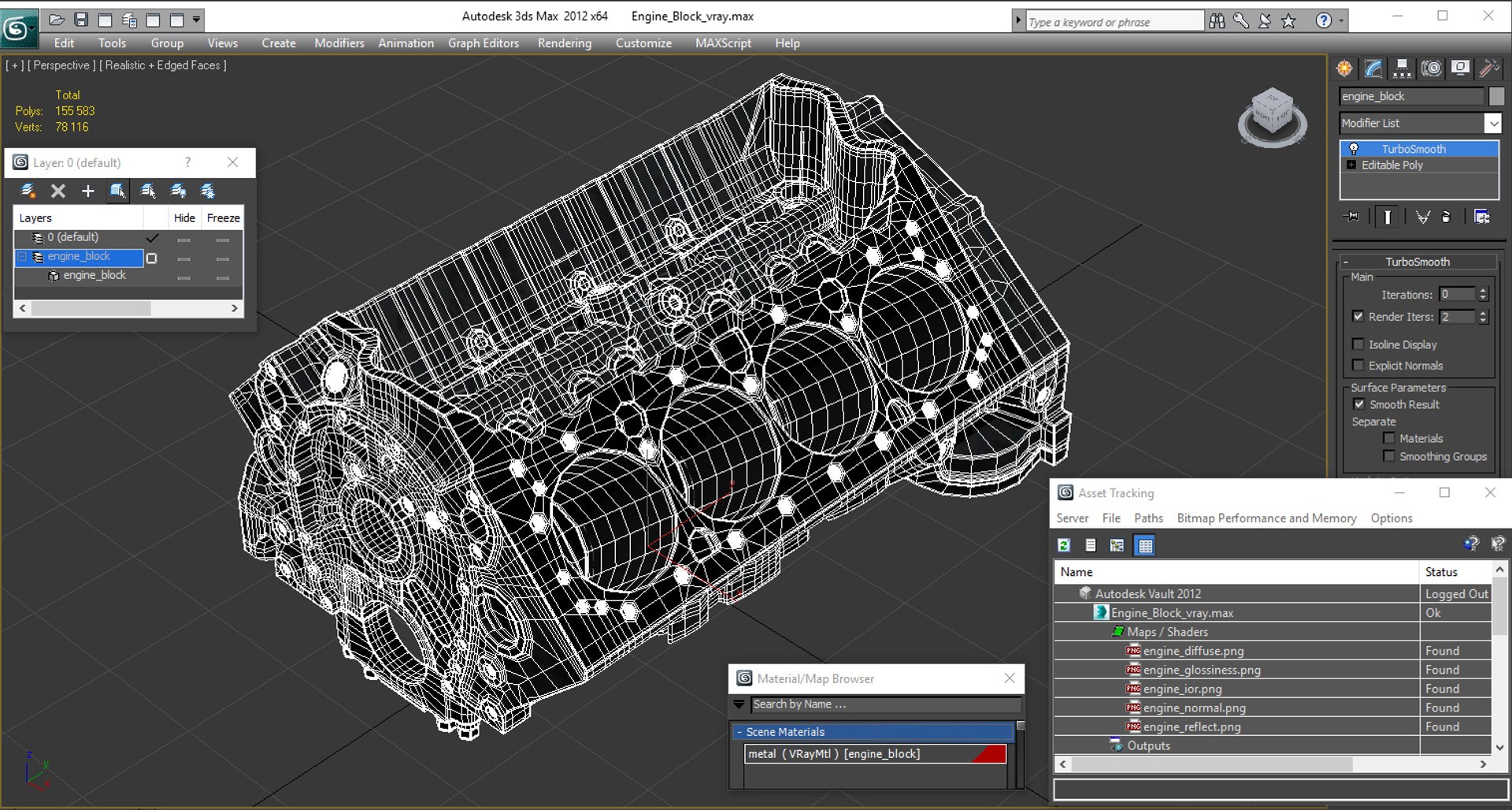1512x810 pixels.
Task: Click the Help question mark icon
Action: click(1324, 21)
